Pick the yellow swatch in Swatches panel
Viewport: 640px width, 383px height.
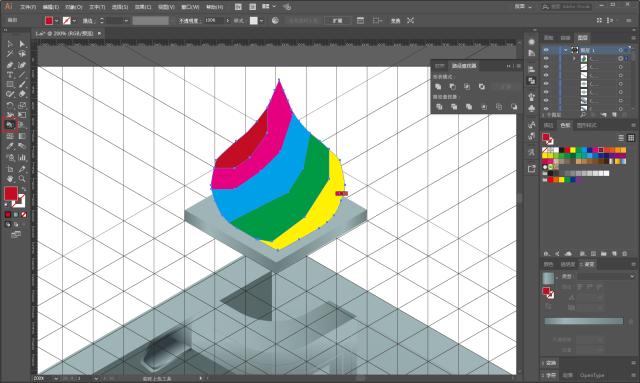573,150
